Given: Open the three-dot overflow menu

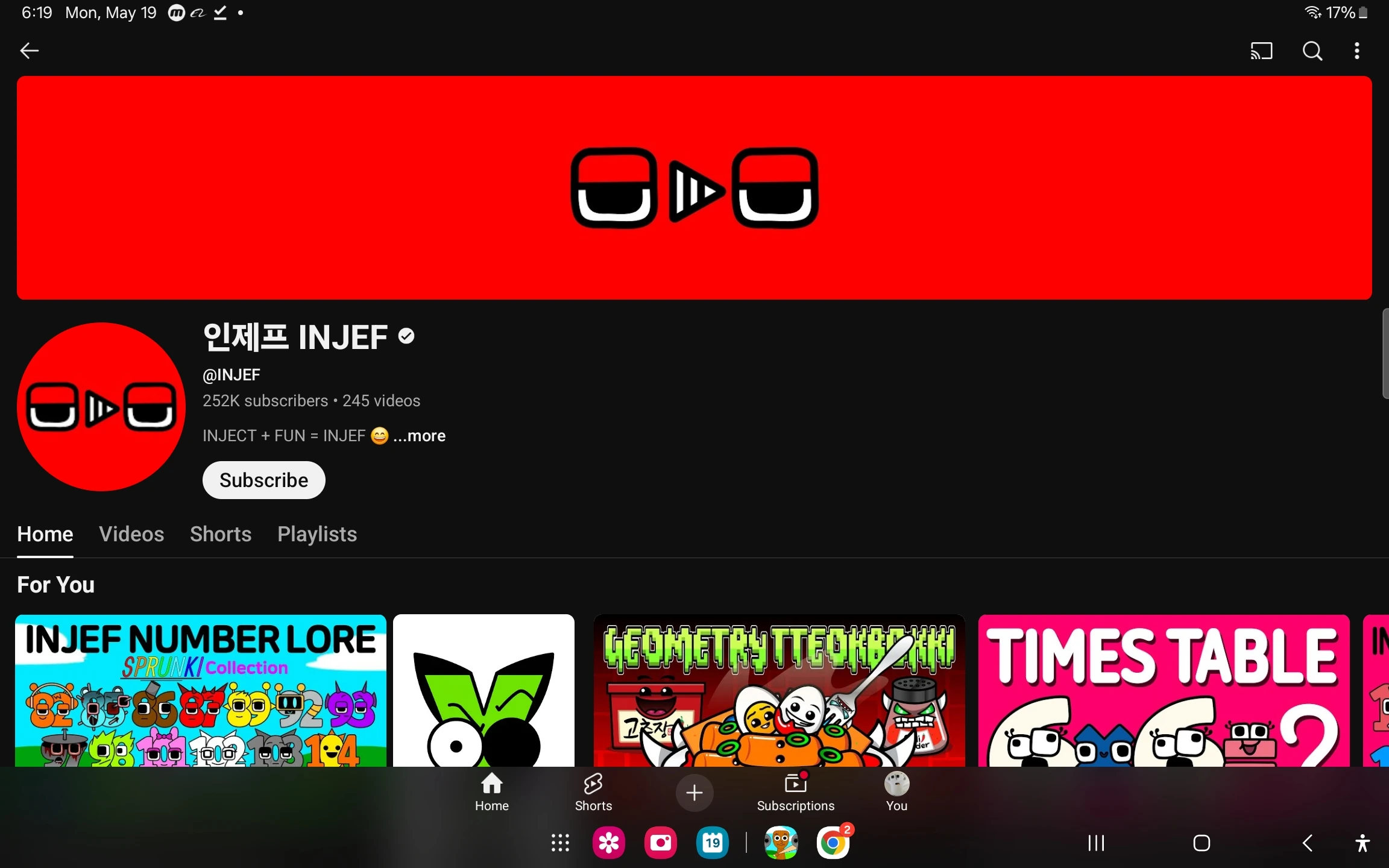Looking at the screenshot, I should (x=1357, y=51).
